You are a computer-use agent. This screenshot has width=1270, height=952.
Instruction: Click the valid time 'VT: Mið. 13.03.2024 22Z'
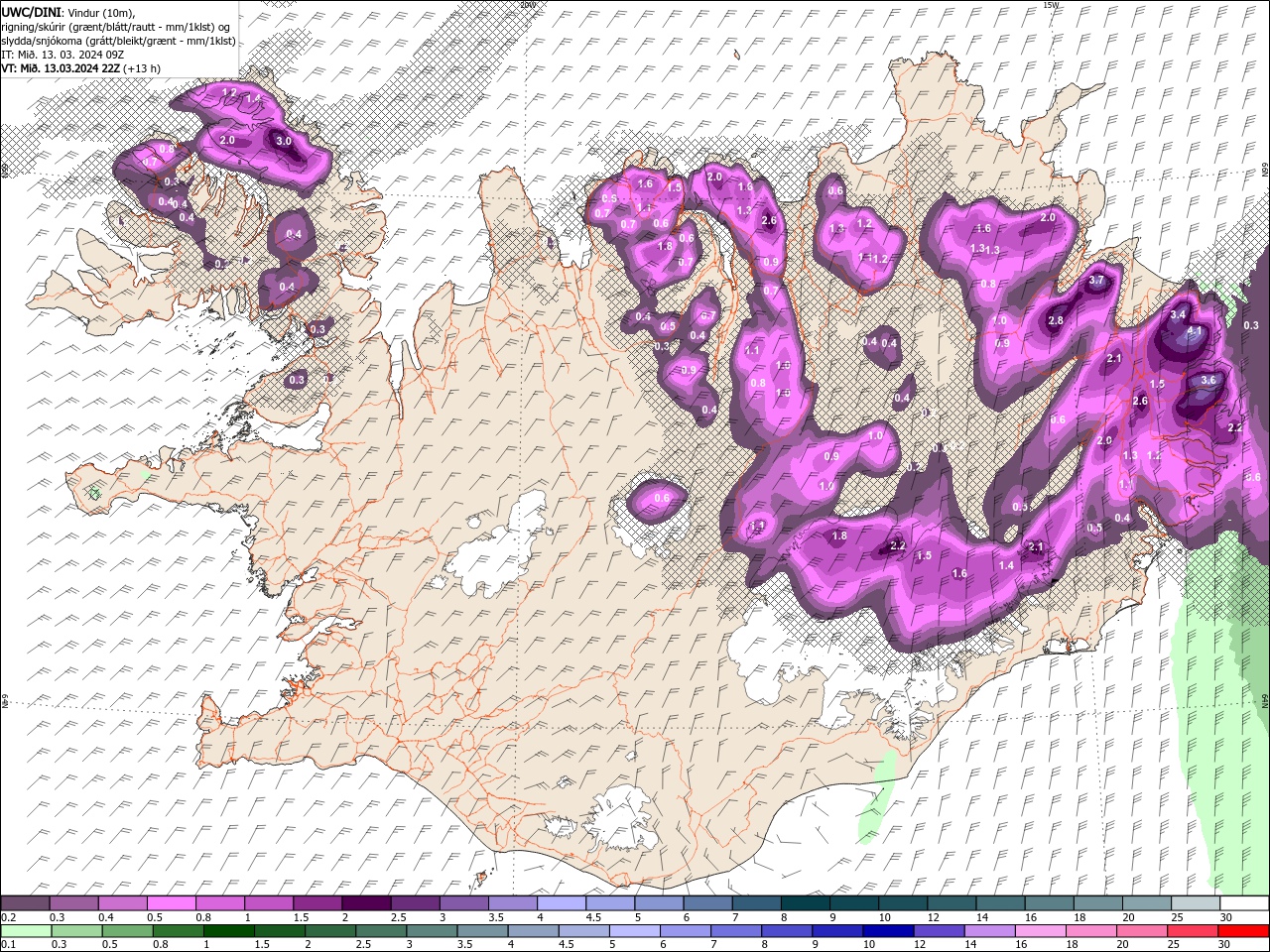click(x=61, y=68)
